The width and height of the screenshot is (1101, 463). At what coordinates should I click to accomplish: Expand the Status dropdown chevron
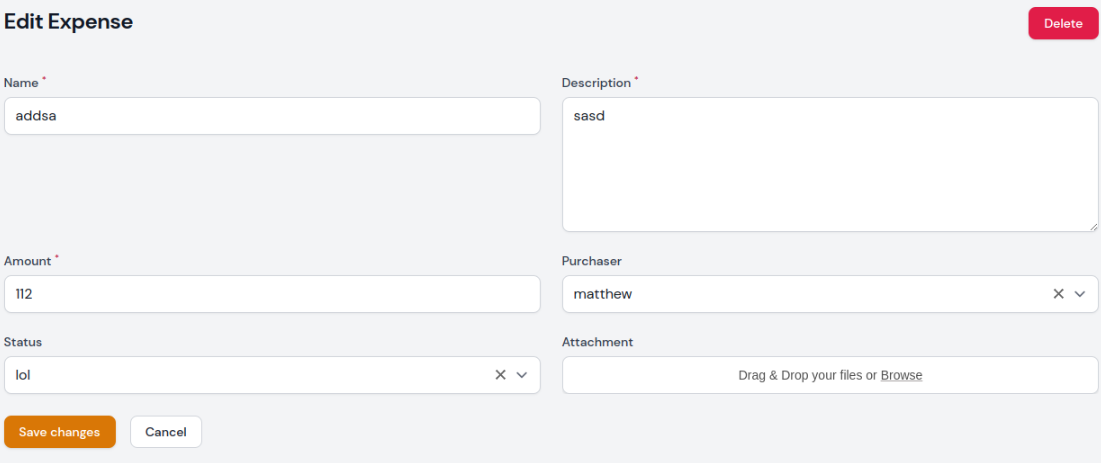point(522,375)
